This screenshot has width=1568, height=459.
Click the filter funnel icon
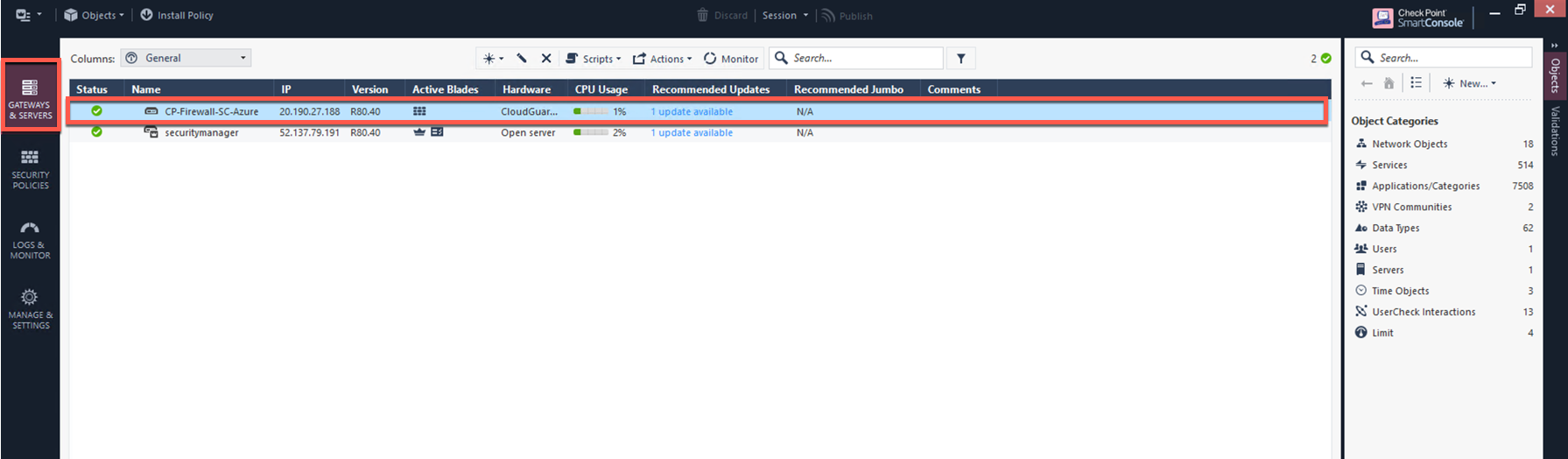[x=960, y=59]
